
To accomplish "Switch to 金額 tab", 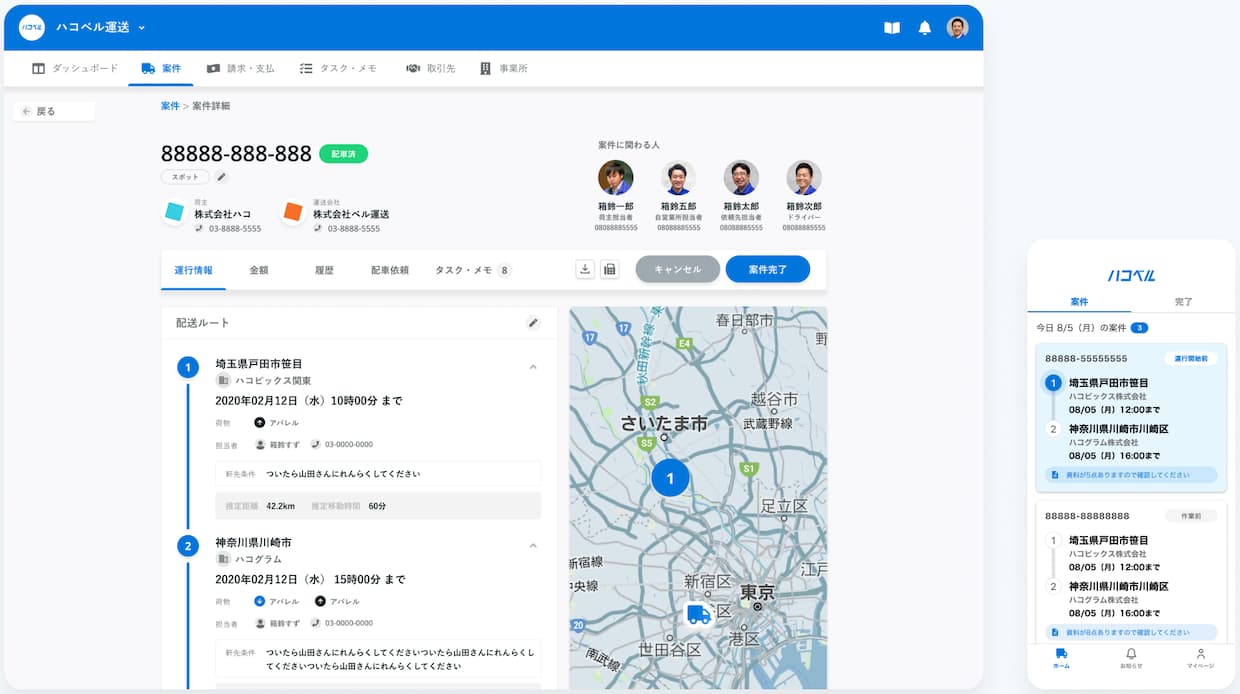I will 259,270.
